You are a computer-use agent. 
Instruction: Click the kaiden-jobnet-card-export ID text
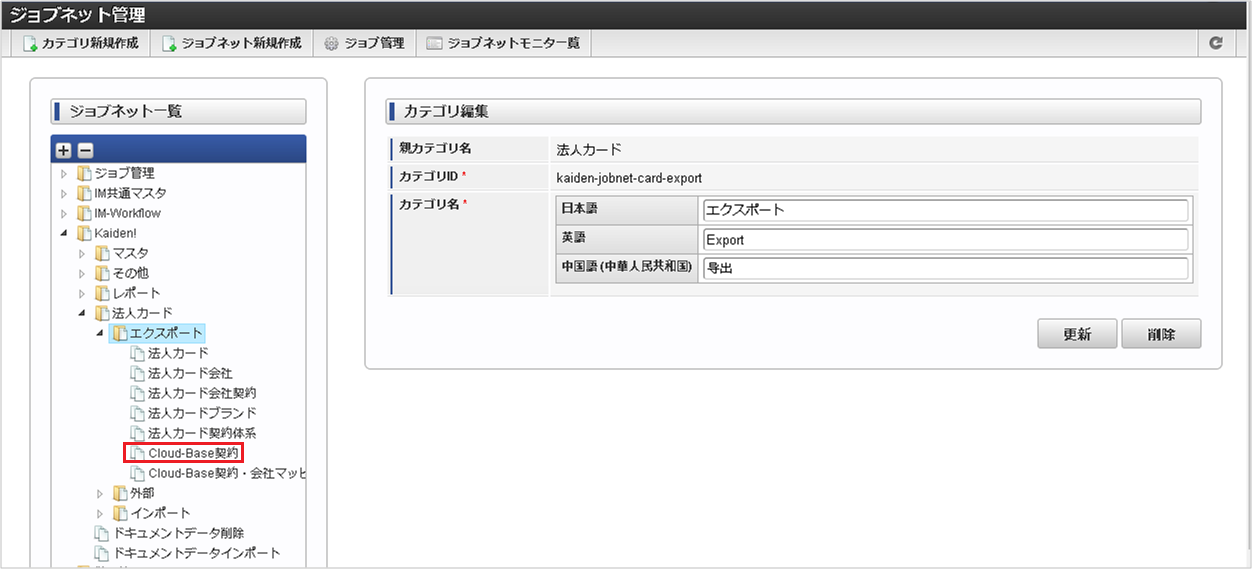(x=629, y=178)
